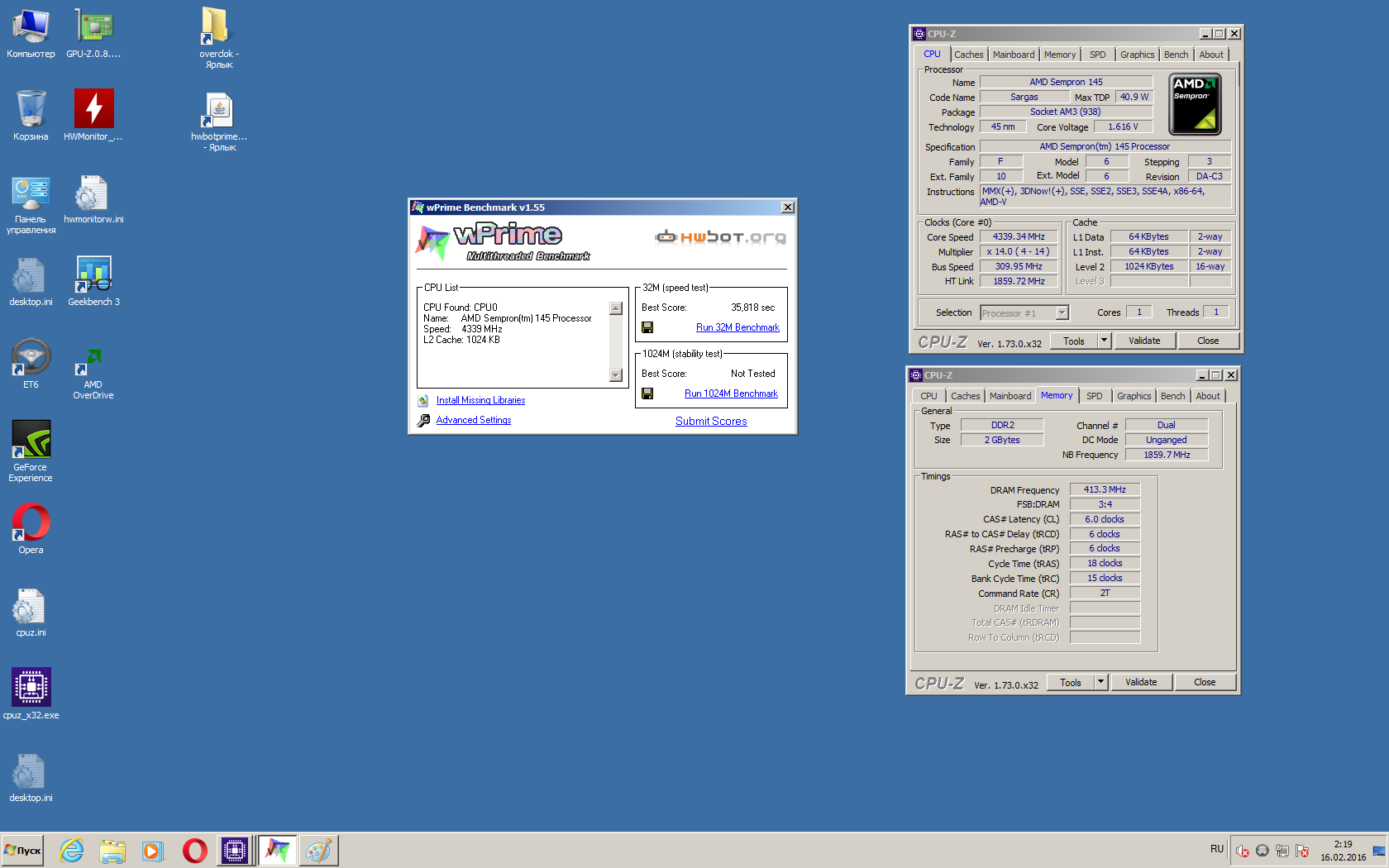
Task: Select the hwmonitorw.ini file icon
Action: click(x=93, y=199)
